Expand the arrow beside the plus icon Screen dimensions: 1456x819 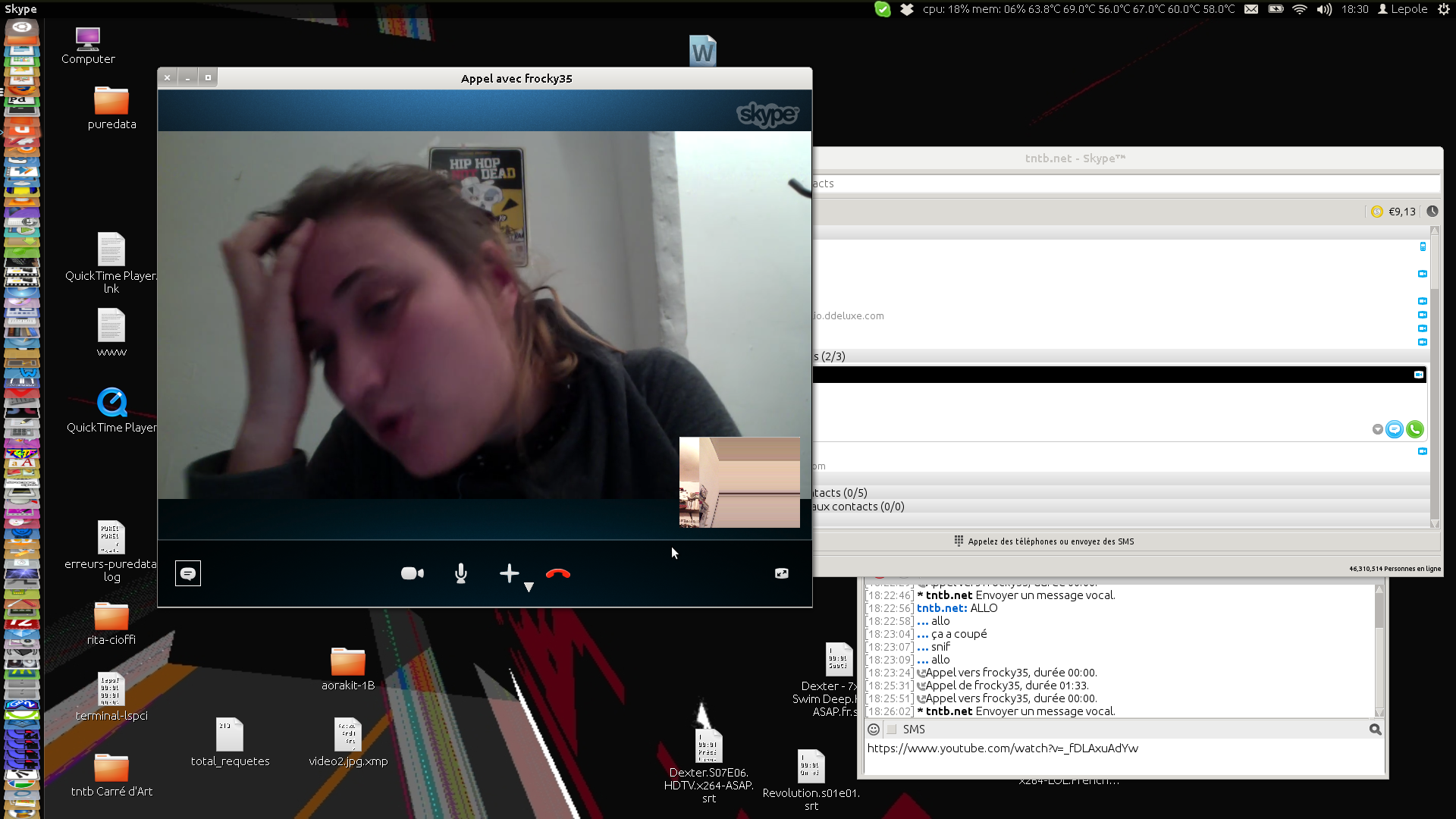pyautogui.click(x=529, y=587)
